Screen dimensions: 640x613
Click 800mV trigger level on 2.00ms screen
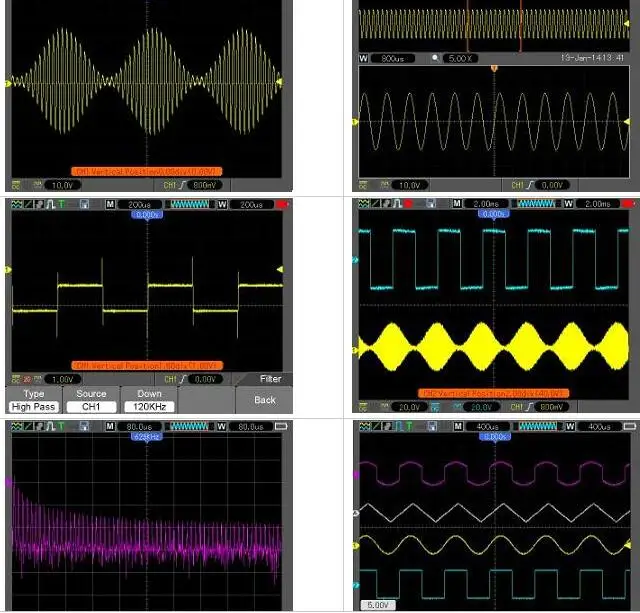(x=551, y=407)
